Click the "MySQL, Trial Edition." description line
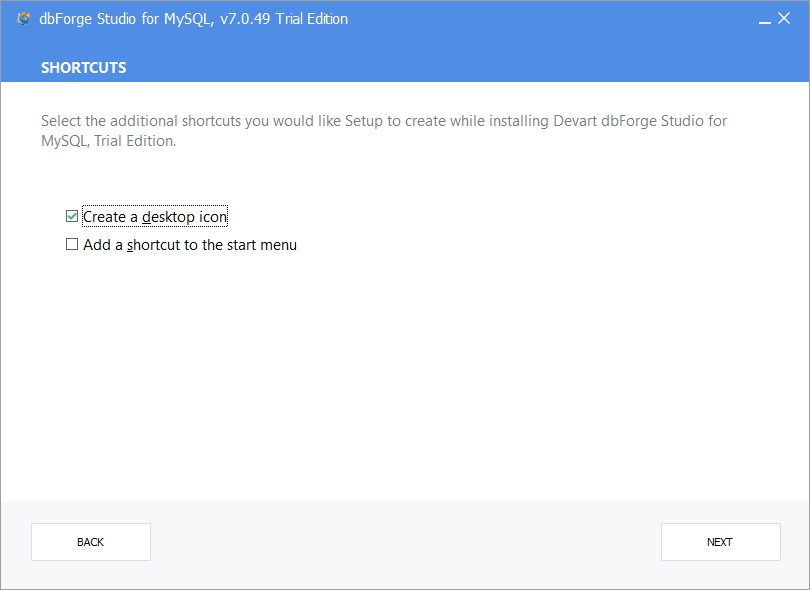This screenshot has height=590, width=810. pos(108,141)
